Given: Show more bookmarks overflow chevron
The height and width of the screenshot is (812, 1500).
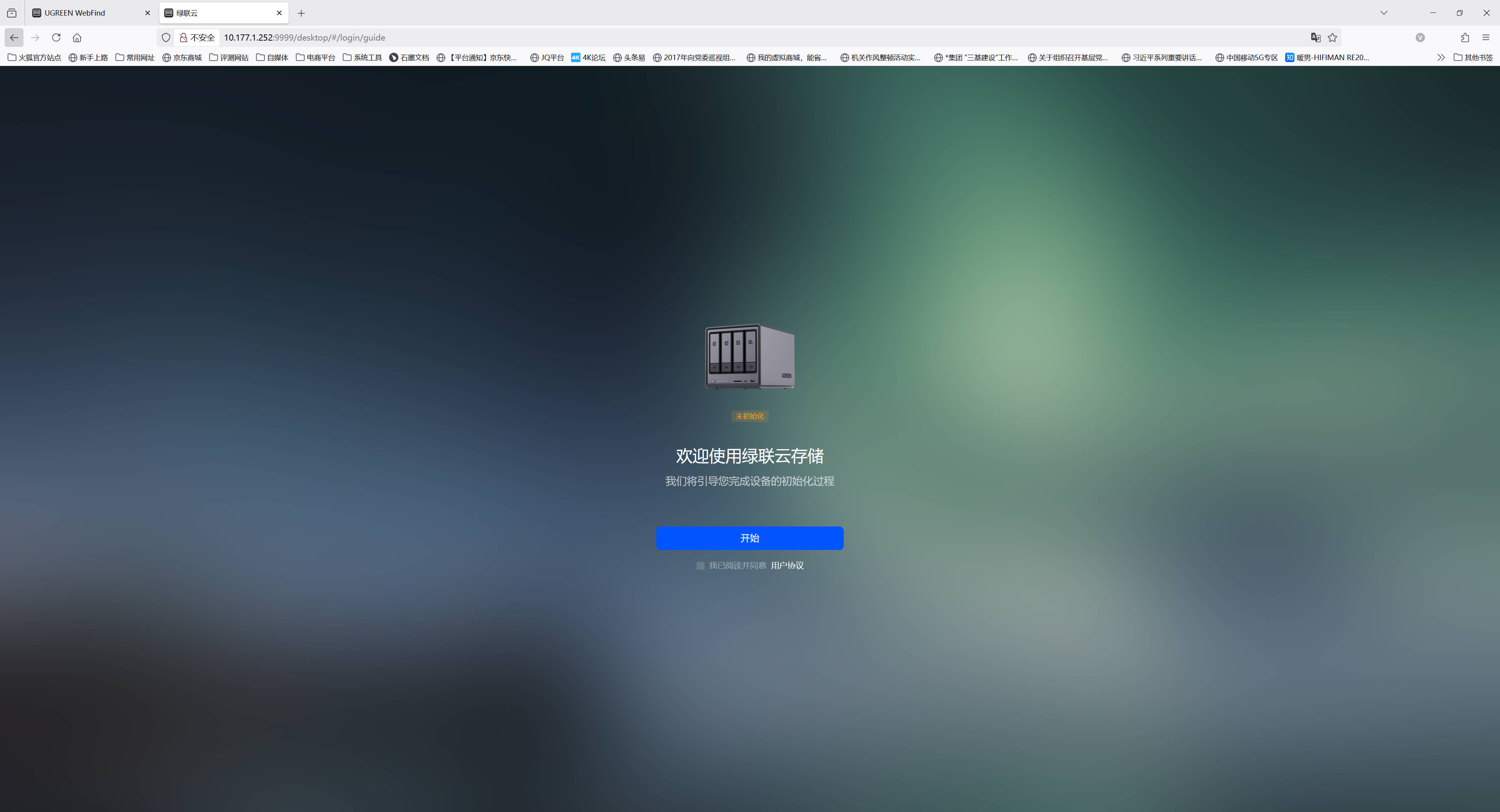Looking at the screenshot, I should coord(1441,57).
